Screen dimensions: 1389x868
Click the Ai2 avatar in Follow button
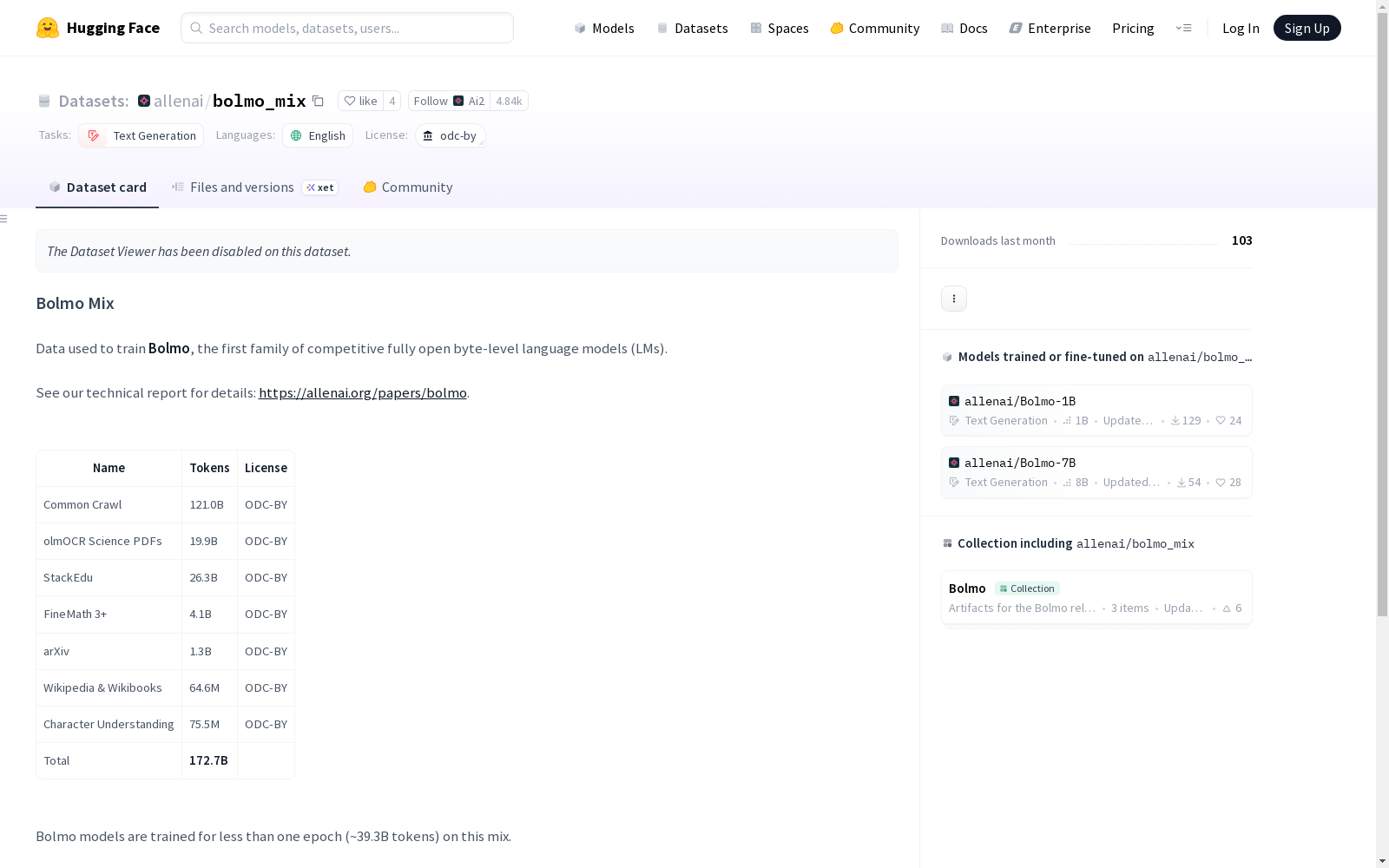coord(458,101)
